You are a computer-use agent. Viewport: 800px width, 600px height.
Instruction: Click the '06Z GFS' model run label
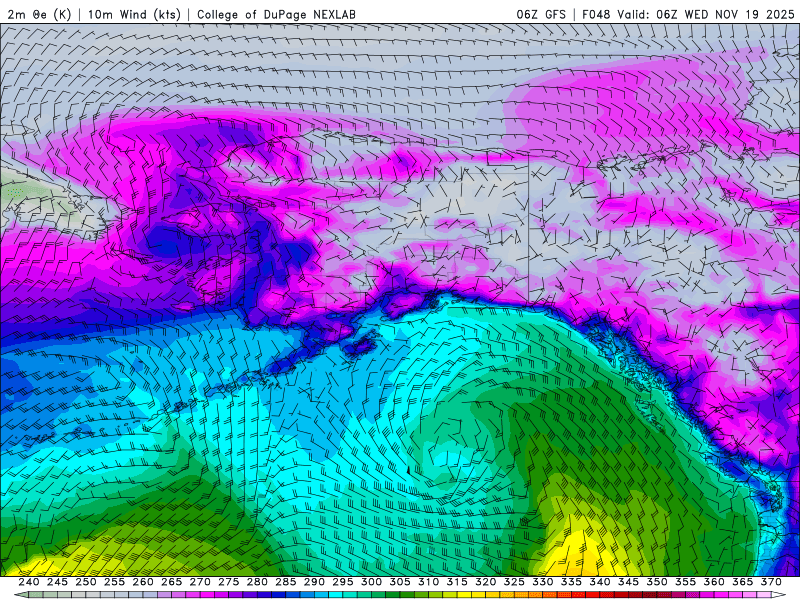coord(541,14)
